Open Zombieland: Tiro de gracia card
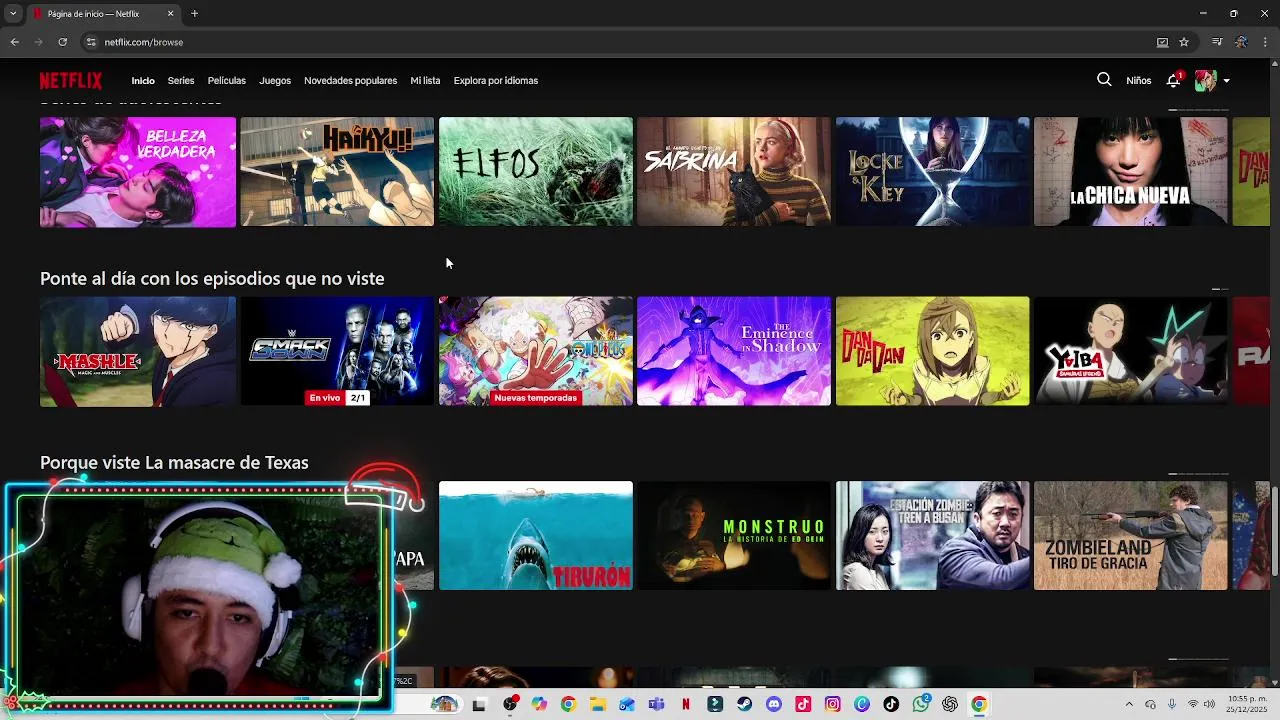Viewport: 1280px width, 720px height. (1131, 536)
